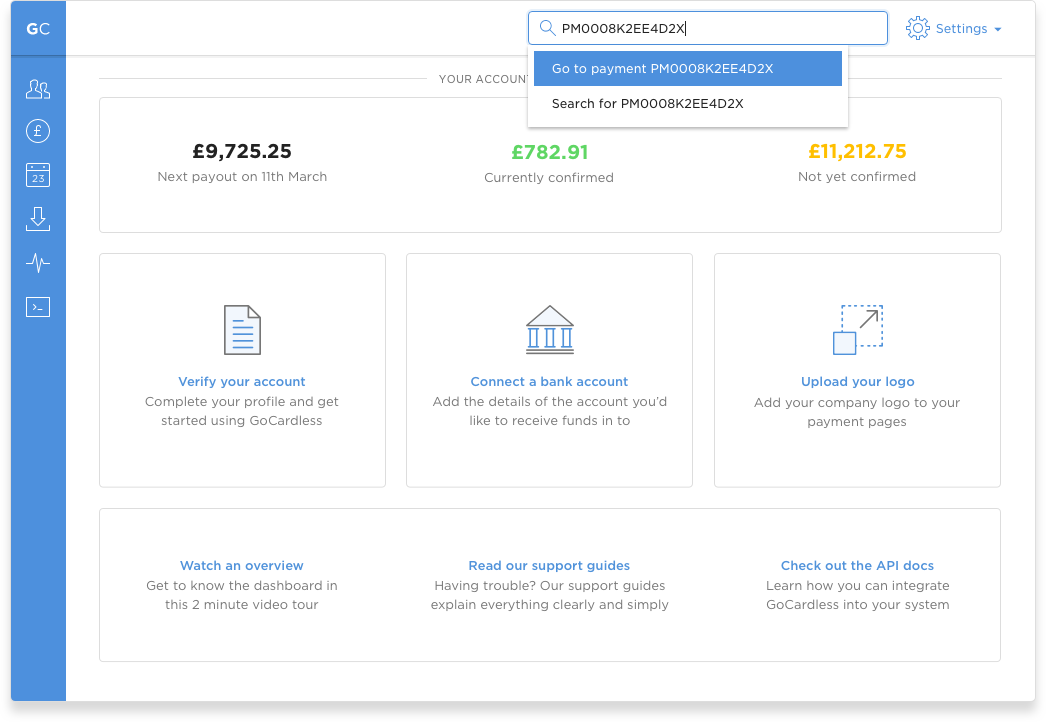The height and width of the screenshot is (722, 1046).
Task: Open Read our support guides link
Action: click(x=549, y=565)
